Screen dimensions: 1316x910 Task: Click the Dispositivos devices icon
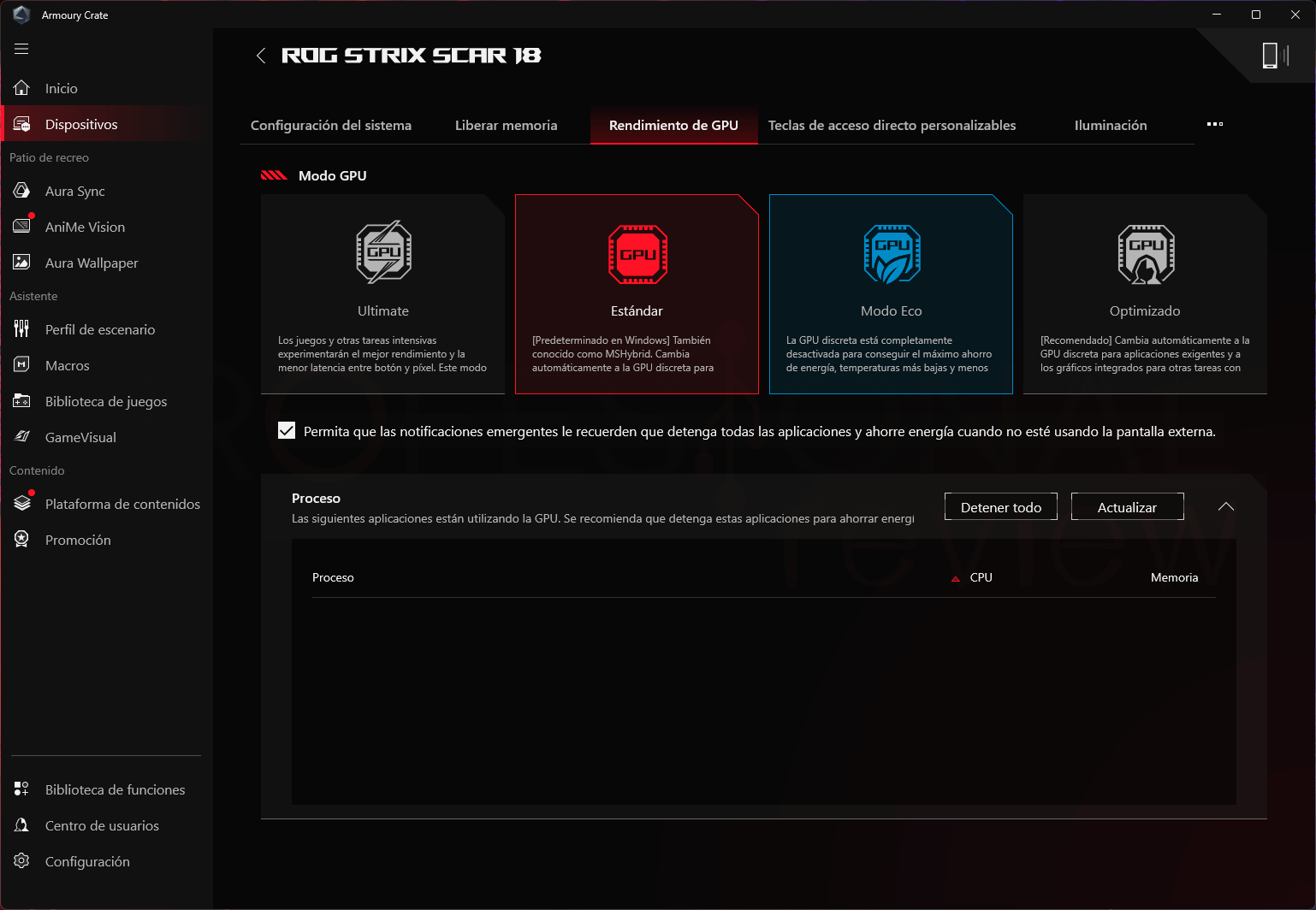(22, 124)
